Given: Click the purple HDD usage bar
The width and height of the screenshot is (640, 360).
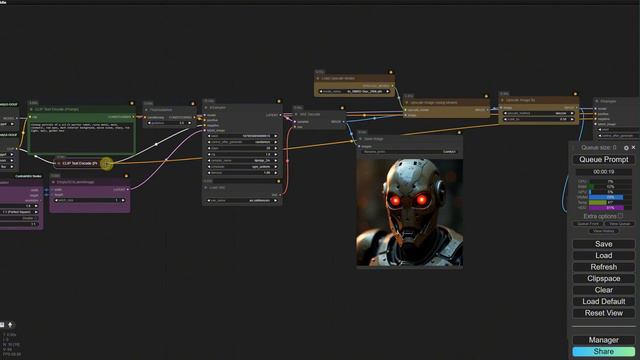Looking at the screenshot, I should click(607, 208).
